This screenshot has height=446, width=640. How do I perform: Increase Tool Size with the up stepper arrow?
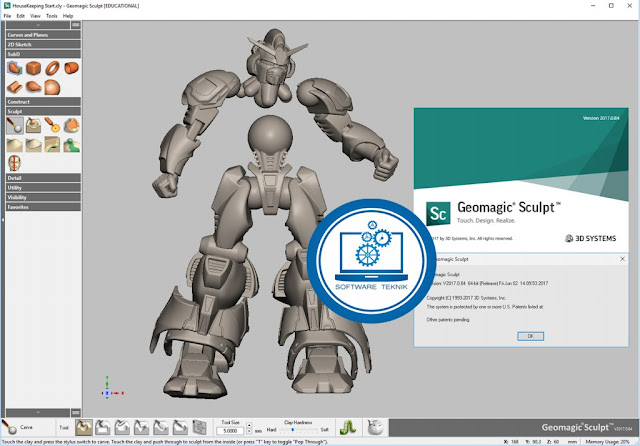[x=249, y=426]
